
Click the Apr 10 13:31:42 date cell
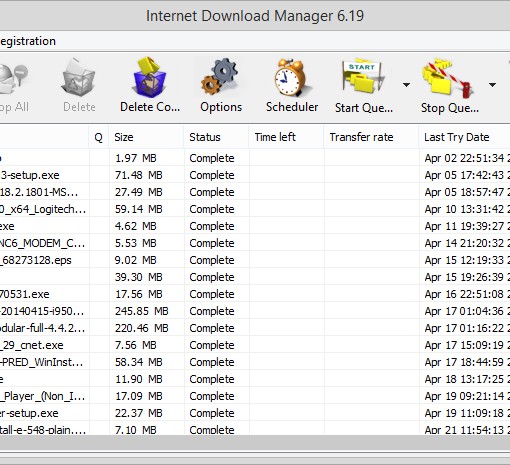click(x=467, y=209)
